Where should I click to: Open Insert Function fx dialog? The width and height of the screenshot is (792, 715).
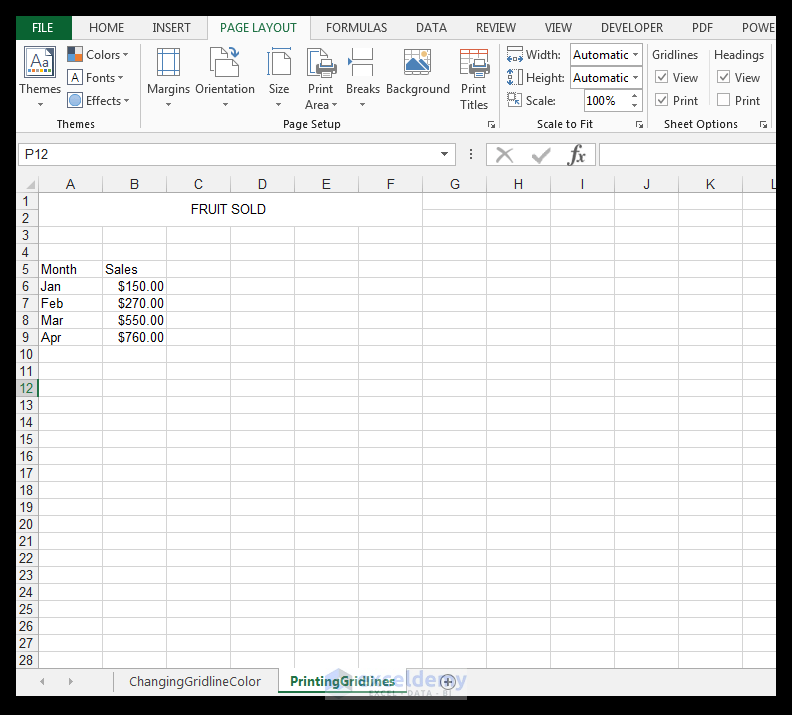pyautogui.click(x=576, y=155)
